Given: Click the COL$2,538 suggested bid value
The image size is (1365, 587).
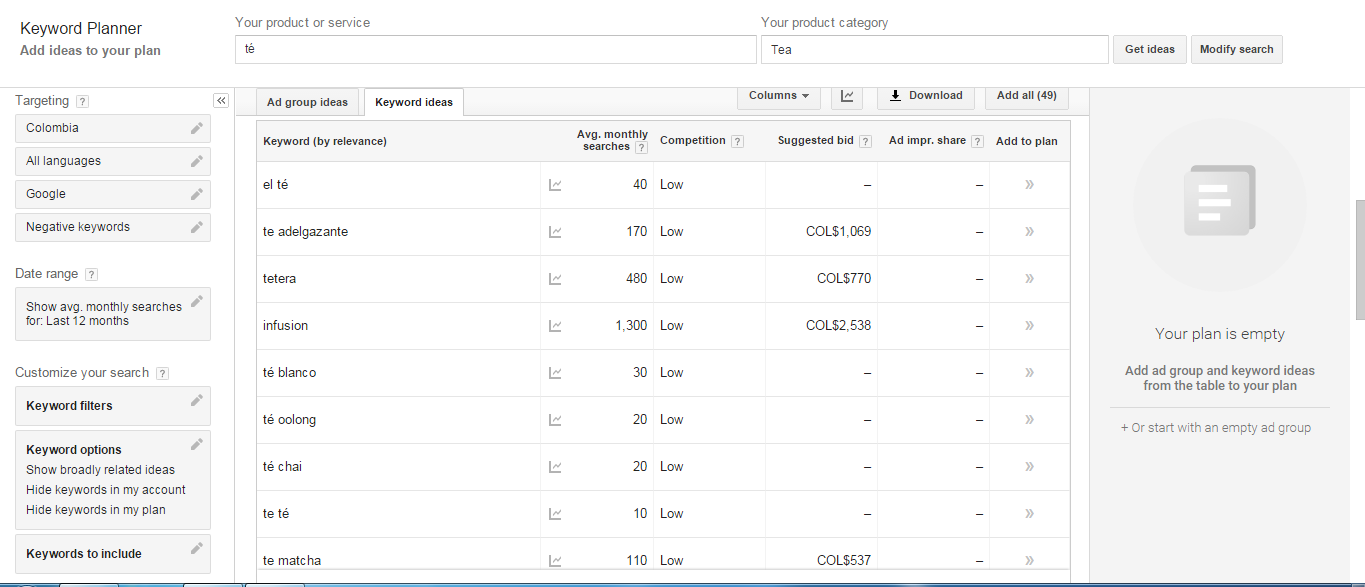Looking at the screenshot, I should 838,326.
